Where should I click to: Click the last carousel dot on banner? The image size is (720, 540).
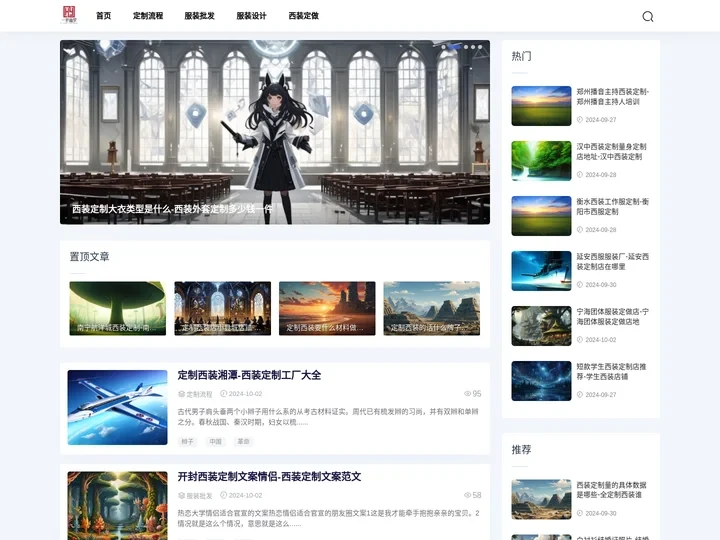click(480, 47)
